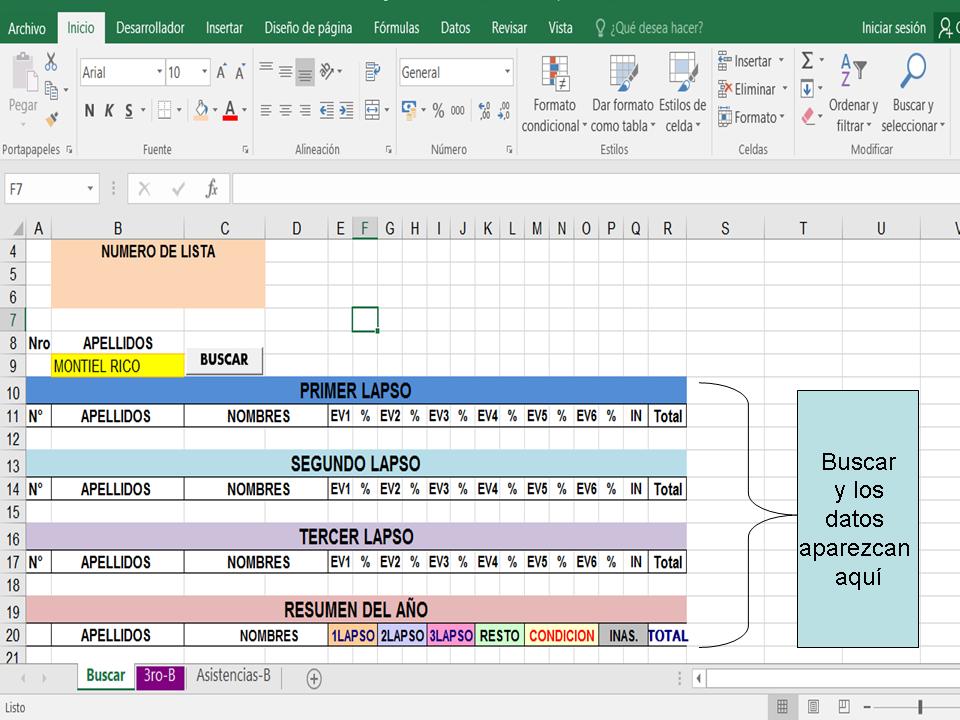The width and height of the screenshot is (960, 720).
Task: Open the 3ro-B sheet tab
Action: click(x=160, y=676)
